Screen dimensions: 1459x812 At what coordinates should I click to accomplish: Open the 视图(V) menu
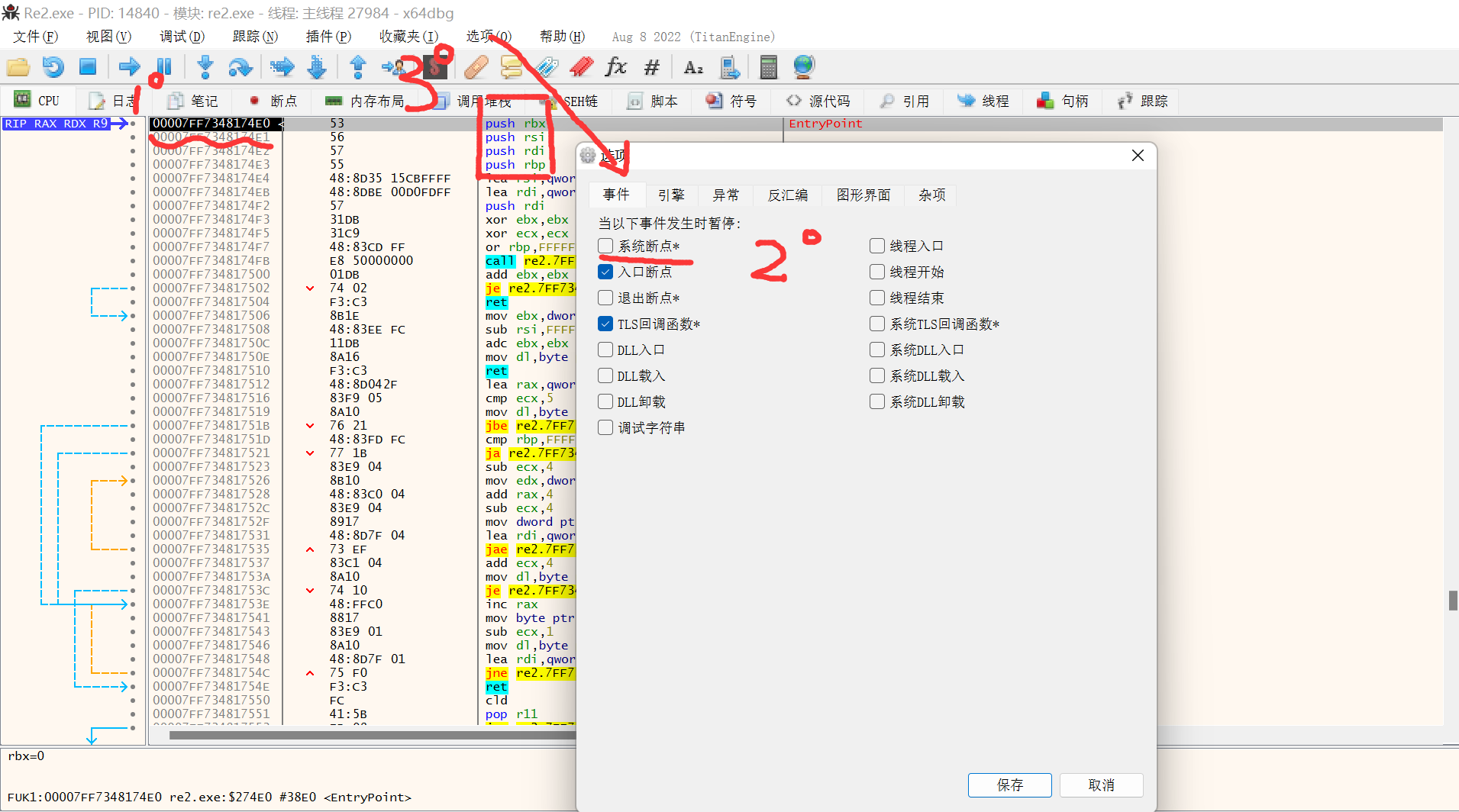tap(108, 37)
